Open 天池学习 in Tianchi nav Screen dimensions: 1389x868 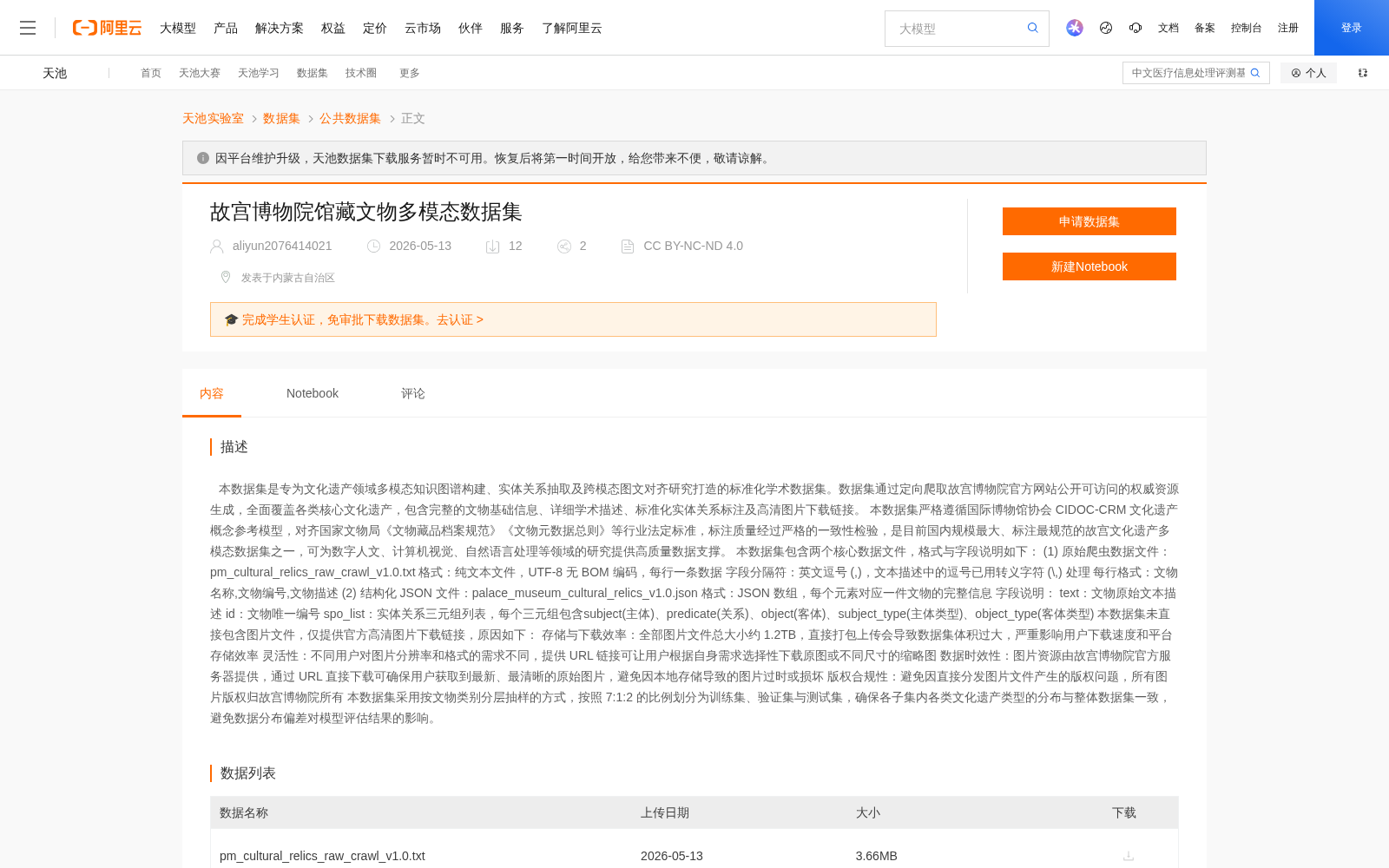click(259, 73)
